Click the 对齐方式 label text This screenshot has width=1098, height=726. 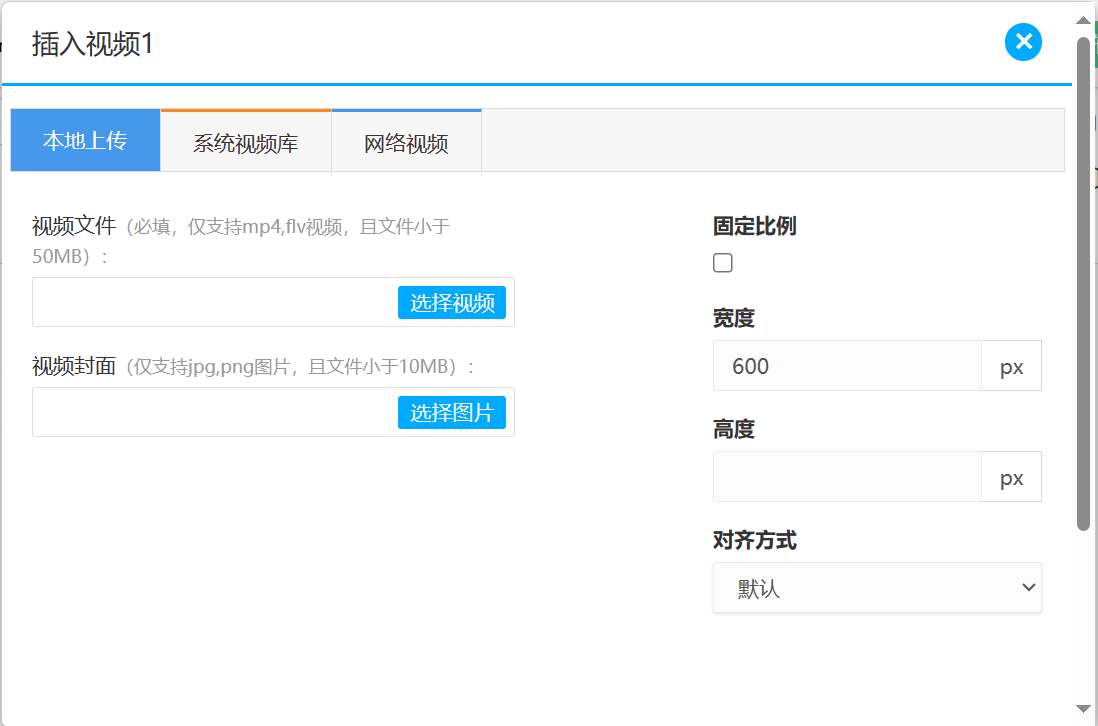pos(754,541)
